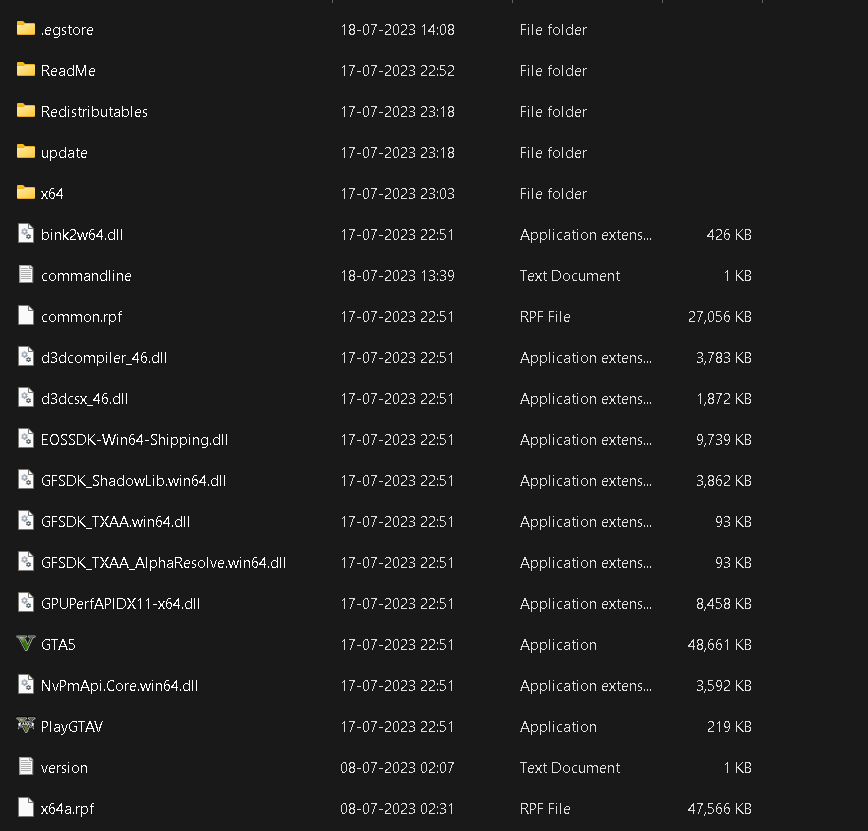Viewport: 868px width, 831px height.
Task: Select the GFSDK_TXAA.win64.dll file icon
Action: pos(25,520)
